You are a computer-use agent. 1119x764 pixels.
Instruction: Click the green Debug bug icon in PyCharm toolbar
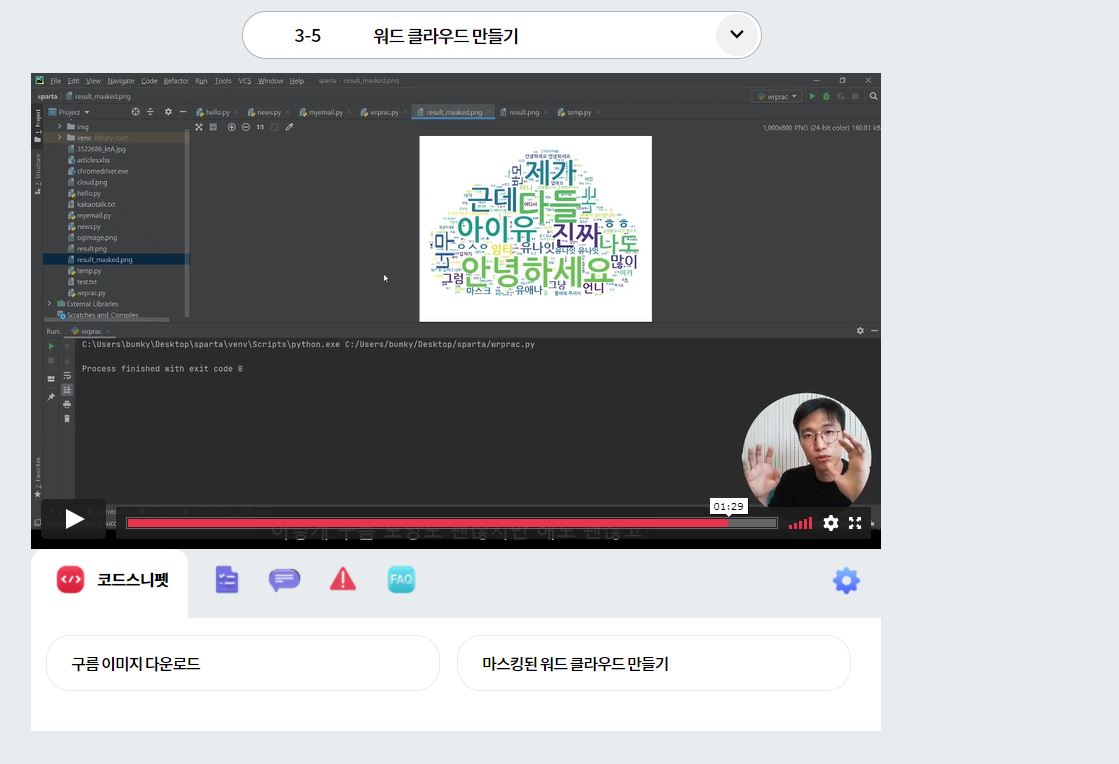(826, 96)
